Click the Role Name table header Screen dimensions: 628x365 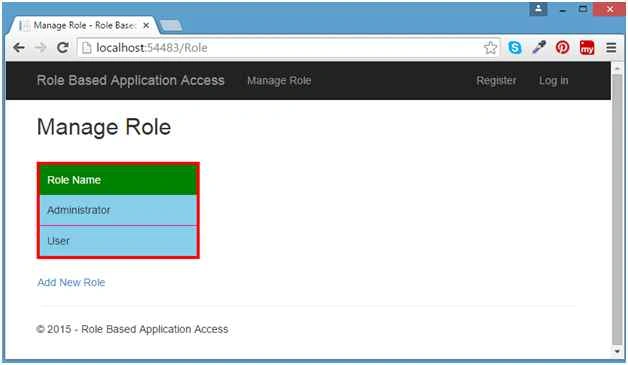[118, 180]
